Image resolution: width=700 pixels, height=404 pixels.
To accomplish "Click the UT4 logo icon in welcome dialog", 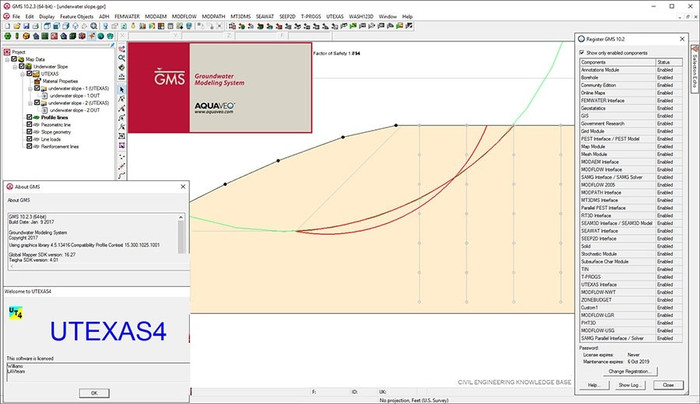I will point(14,314).
